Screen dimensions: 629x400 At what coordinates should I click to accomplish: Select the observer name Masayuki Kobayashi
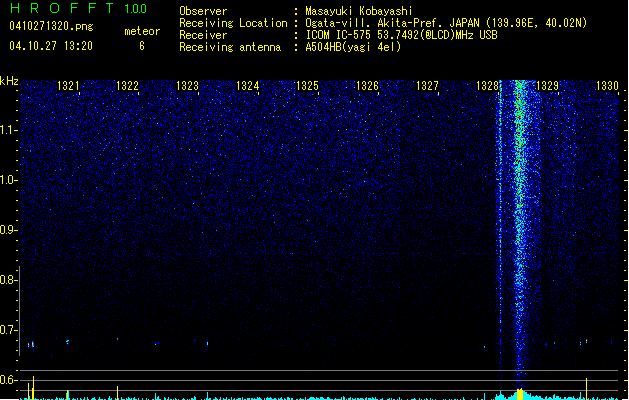359,11
